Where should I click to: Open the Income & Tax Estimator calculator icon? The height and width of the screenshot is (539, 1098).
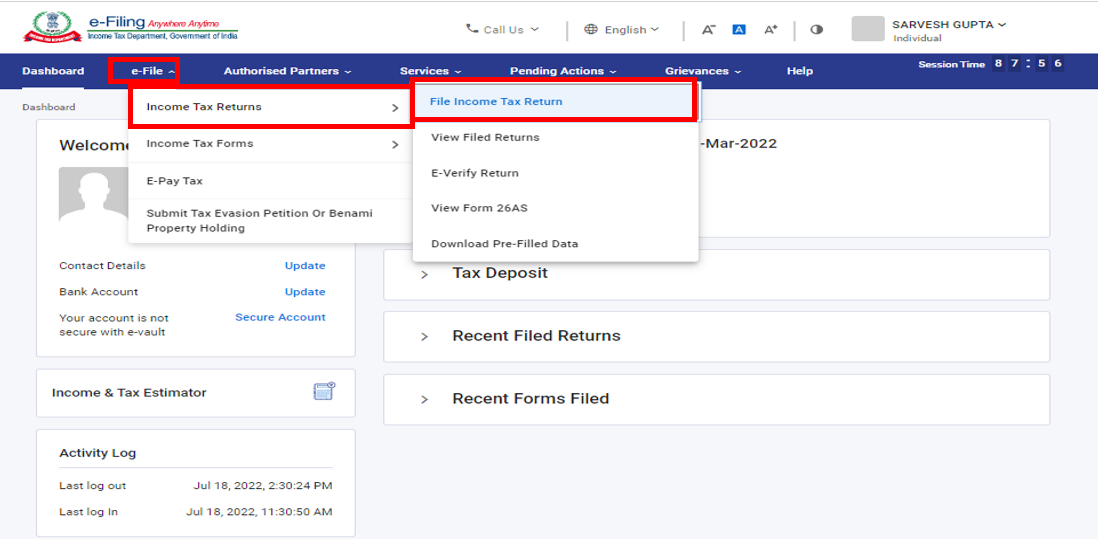(323, 392)
